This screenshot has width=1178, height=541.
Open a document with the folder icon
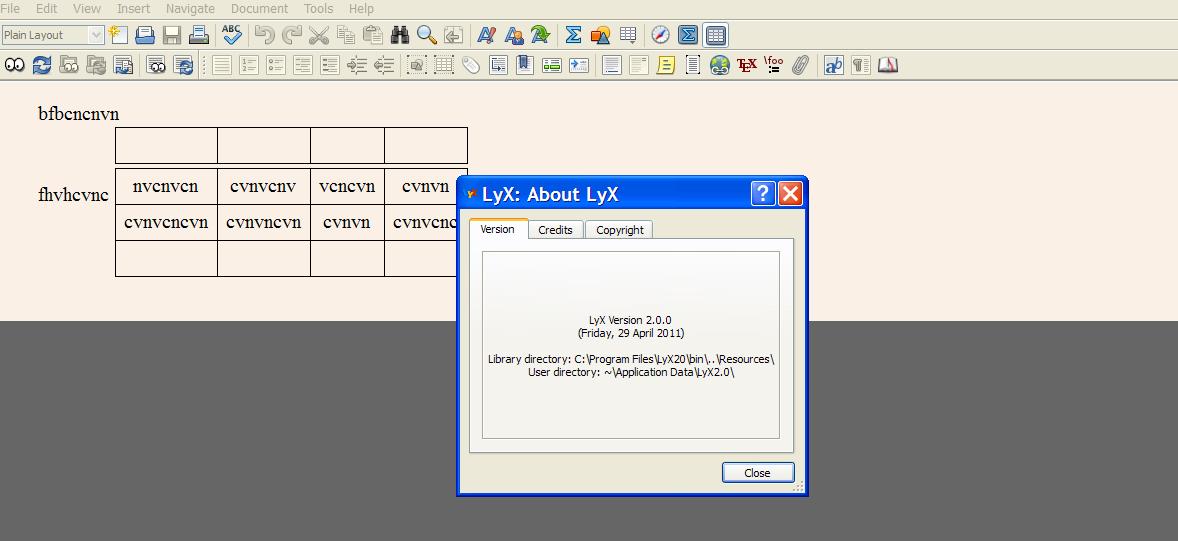tap(145, 35)
